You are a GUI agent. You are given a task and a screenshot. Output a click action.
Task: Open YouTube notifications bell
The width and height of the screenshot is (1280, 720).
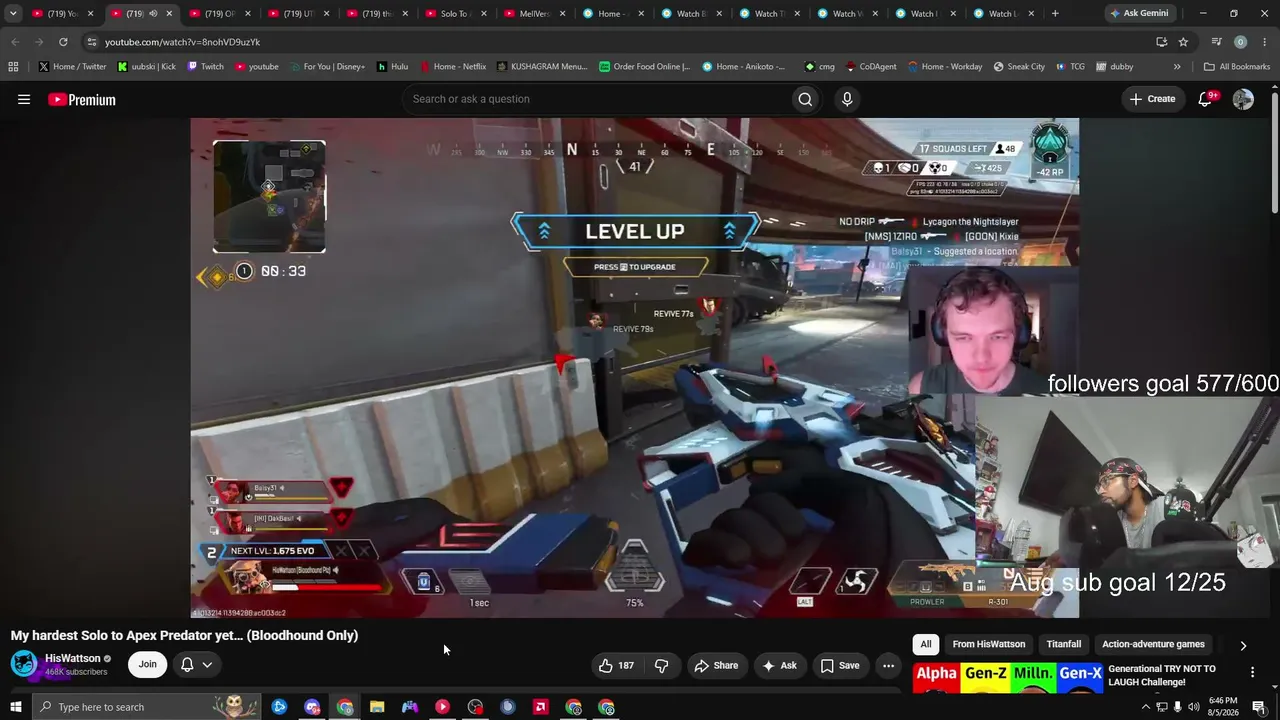click(1206, 99)
